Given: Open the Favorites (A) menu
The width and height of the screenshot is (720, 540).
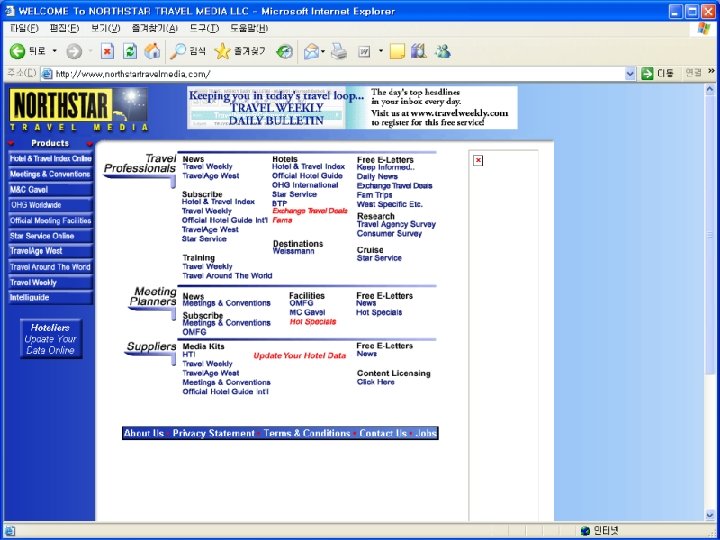Looking at the screenshot, I should click(x=155, y=28).
